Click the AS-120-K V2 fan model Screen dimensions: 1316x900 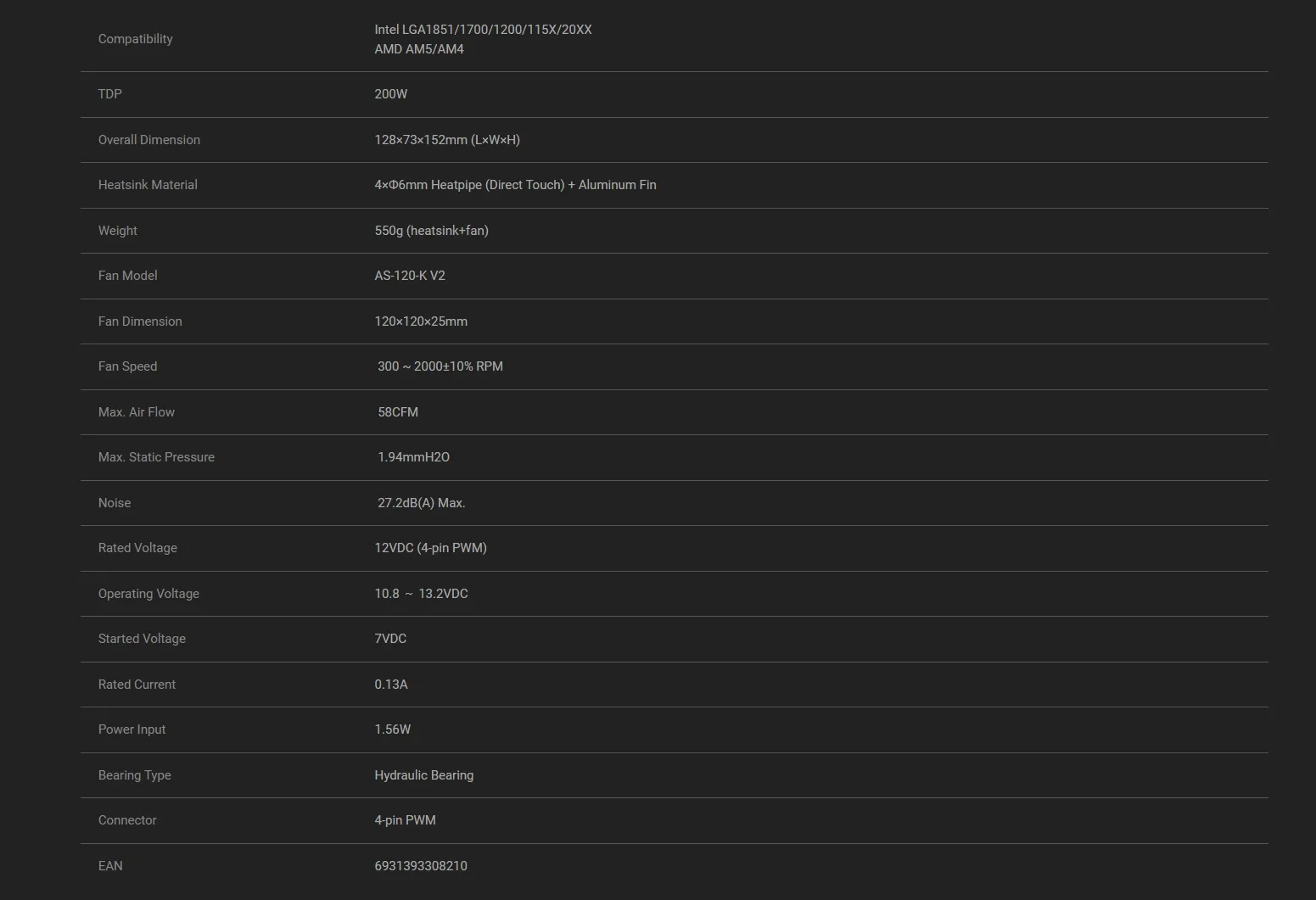tap(410, 276)
